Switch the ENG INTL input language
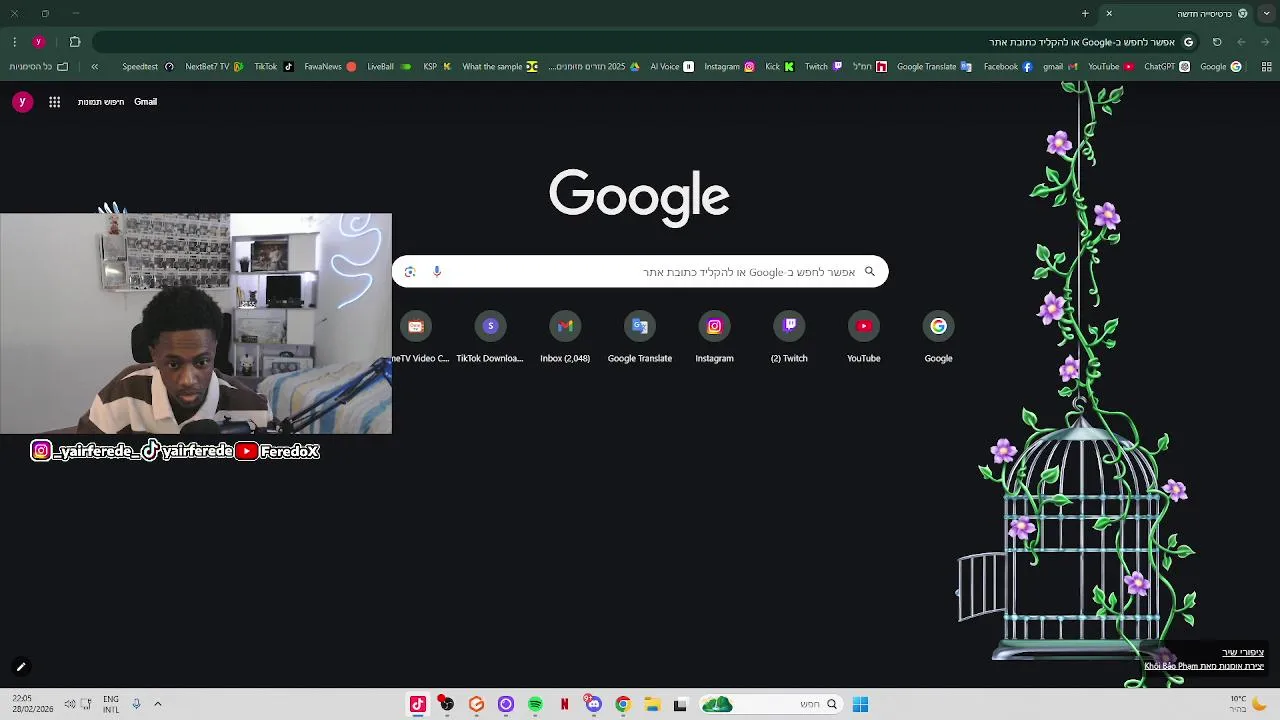This screenshot has width=1280, height=720. pos(110,704)
